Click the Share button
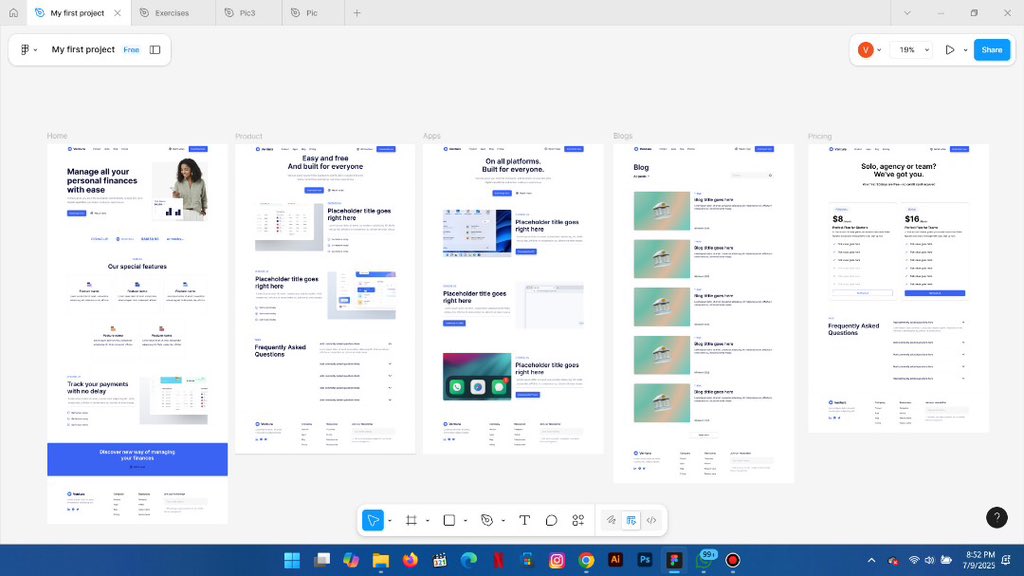1024x576 pixels. click(991, 49)
